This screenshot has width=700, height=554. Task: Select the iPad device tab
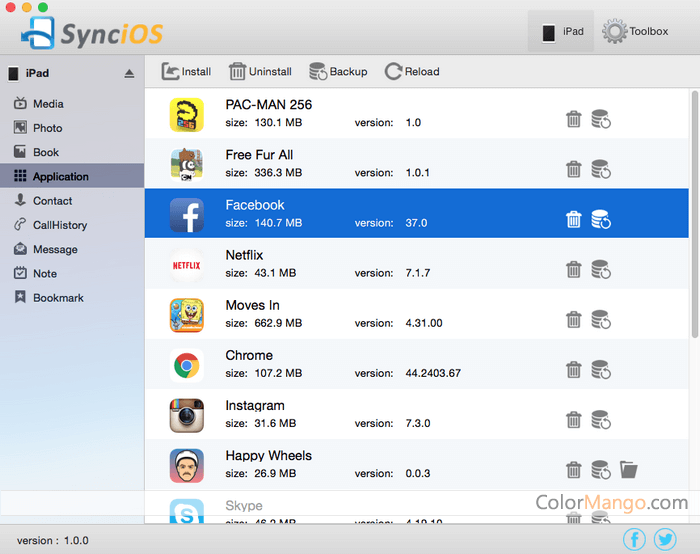pos(561,32)
